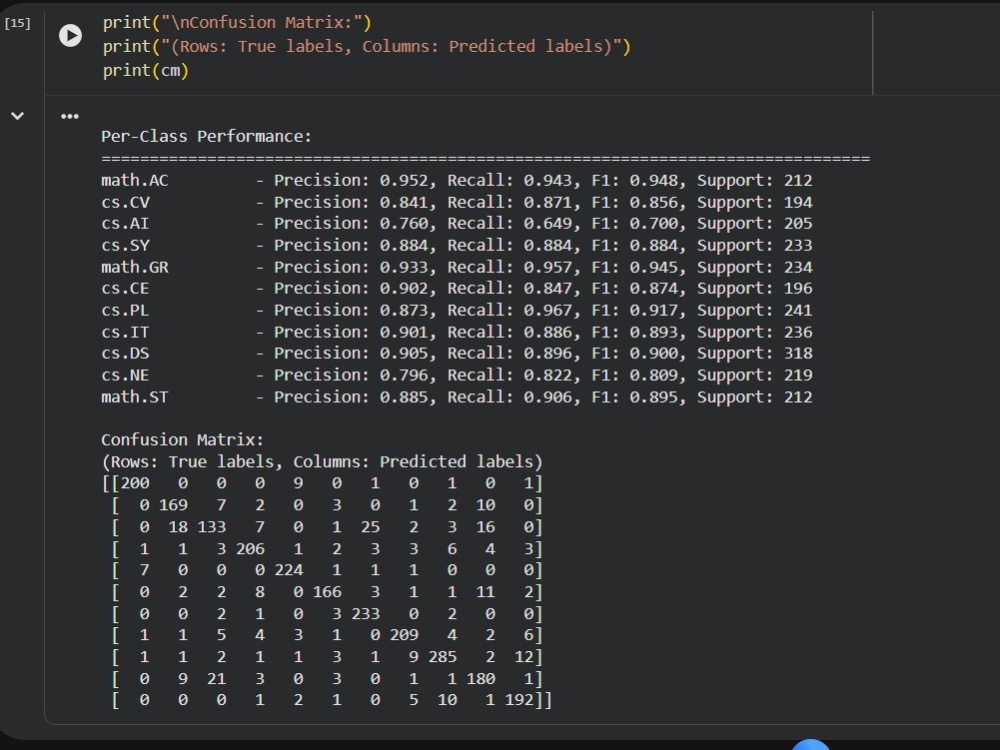
Task: Select the cs.PL performance row
Action: (457, 310)
